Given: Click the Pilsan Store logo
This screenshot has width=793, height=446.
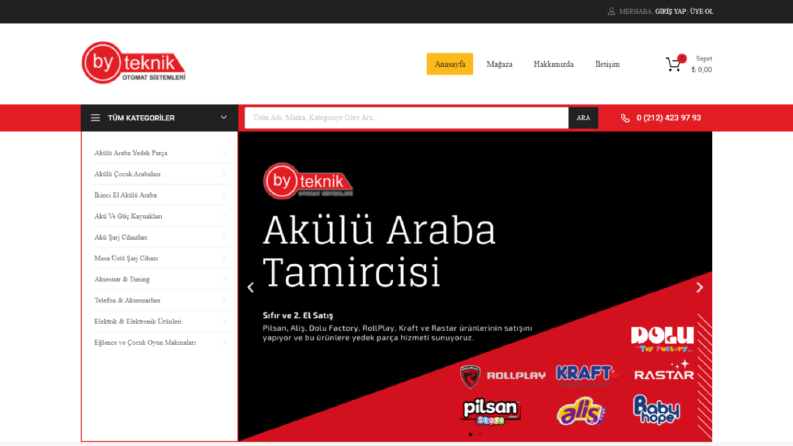Looking at the screenshot, I should [491, 411].
